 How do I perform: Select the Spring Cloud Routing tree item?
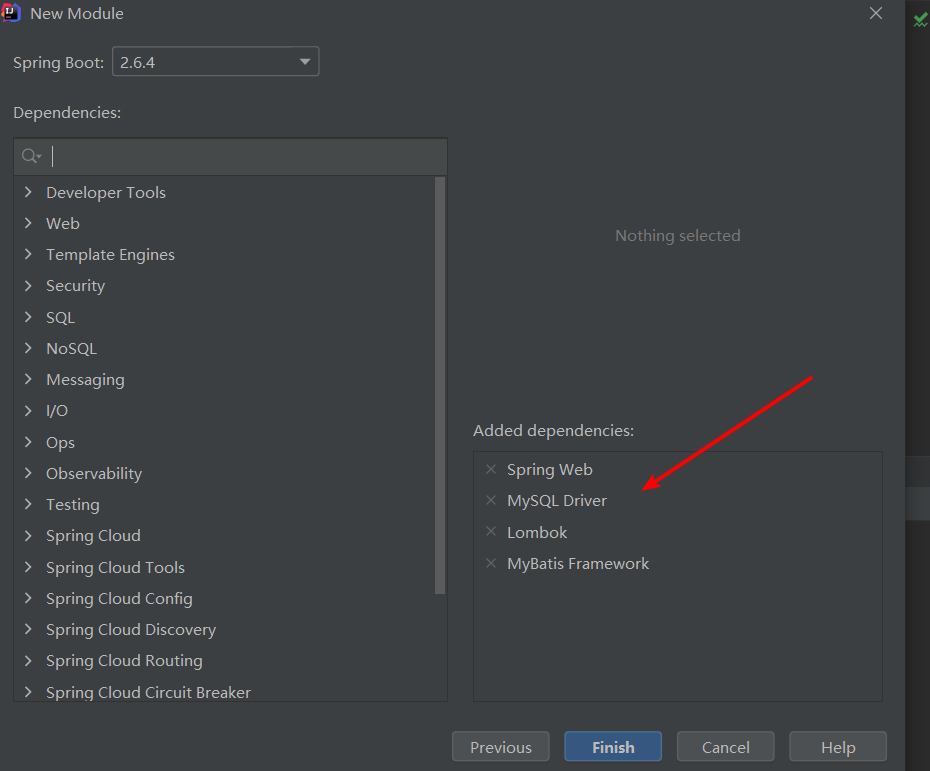pos(125,661)
